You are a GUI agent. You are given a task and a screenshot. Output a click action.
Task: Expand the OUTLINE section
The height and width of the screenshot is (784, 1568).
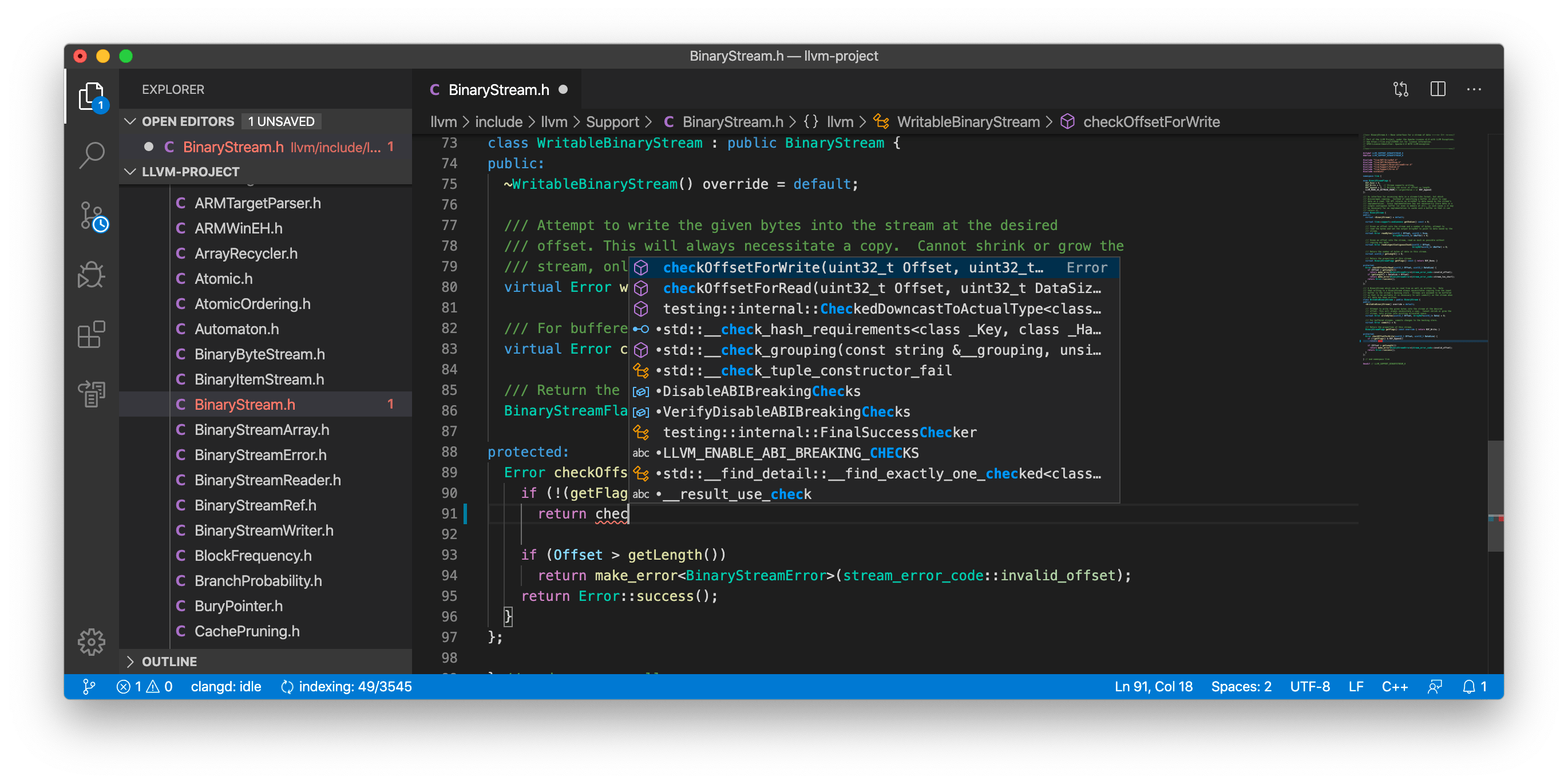click(130, 661)
